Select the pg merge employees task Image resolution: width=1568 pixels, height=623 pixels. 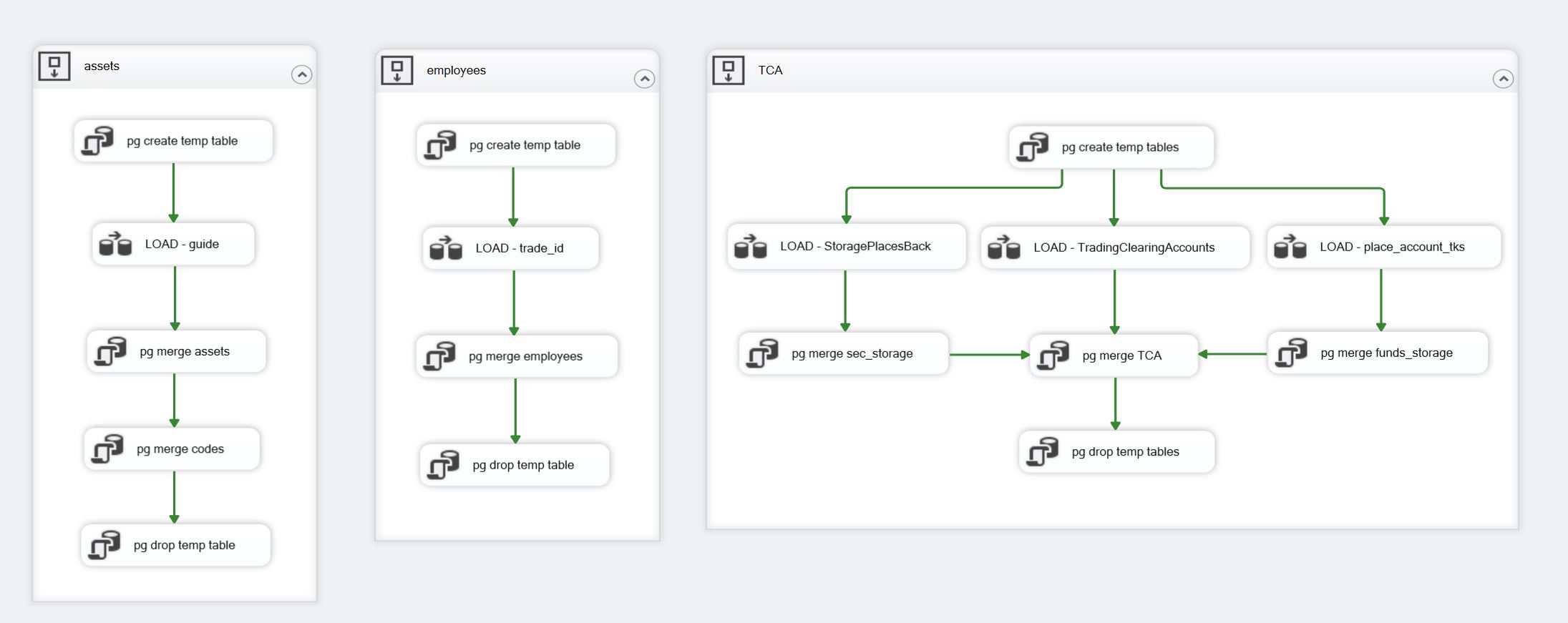click(525, 356)
